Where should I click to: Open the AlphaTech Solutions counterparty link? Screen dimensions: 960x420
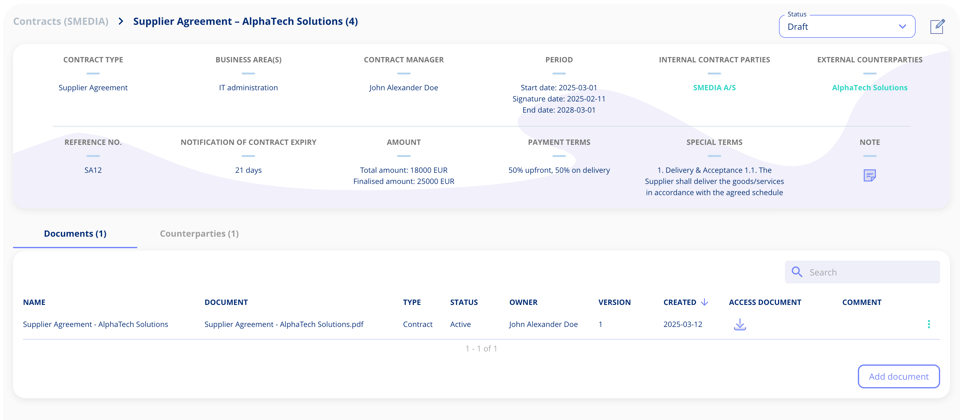[x=869, y=88]
